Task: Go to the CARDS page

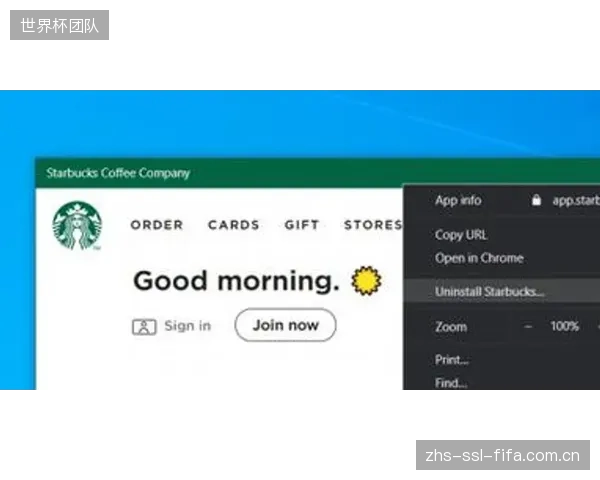Action: click(234, 225)
